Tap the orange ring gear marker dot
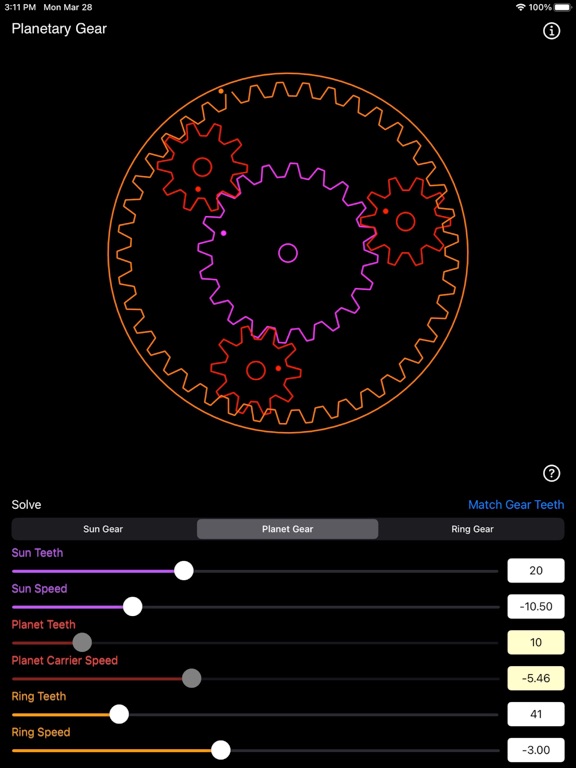The width and height of the screenshot is (576, 768). point(221,91)
